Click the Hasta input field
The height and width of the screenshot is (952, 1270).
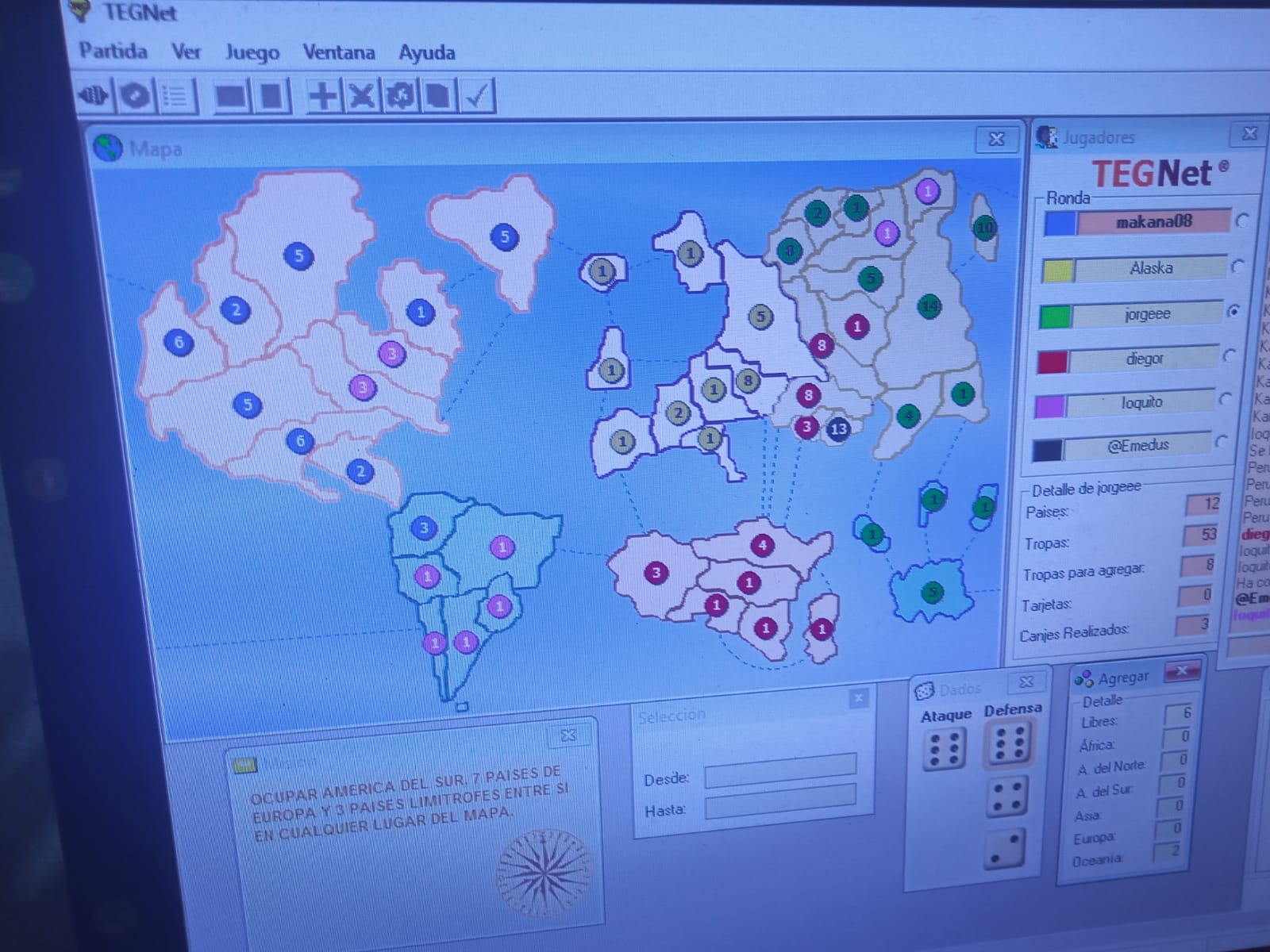780,800
